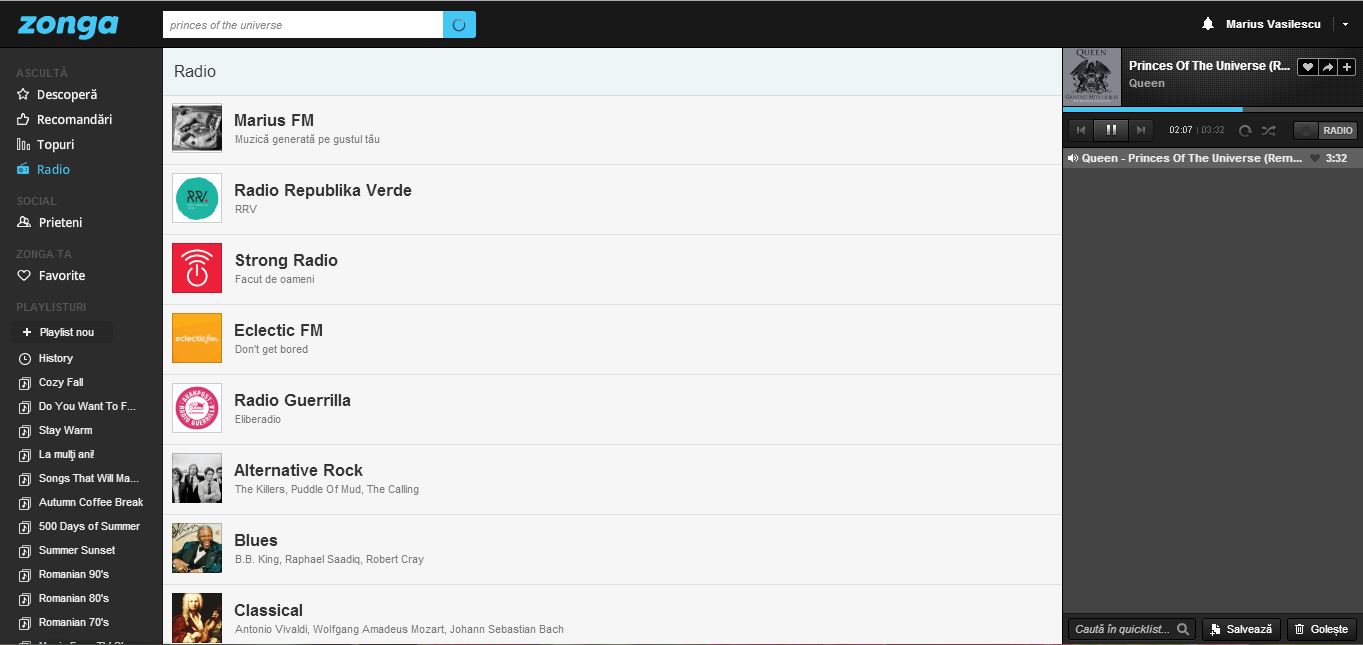Select the queued Queen track row
This screenshot has height=645, width=1363.
(x=1212, y=158)
